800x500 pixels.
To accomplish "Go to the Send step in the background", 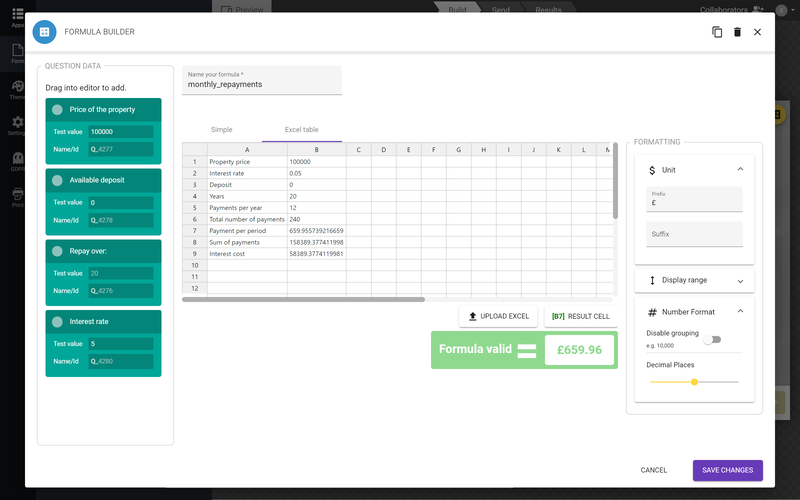I will coord(501,9).
